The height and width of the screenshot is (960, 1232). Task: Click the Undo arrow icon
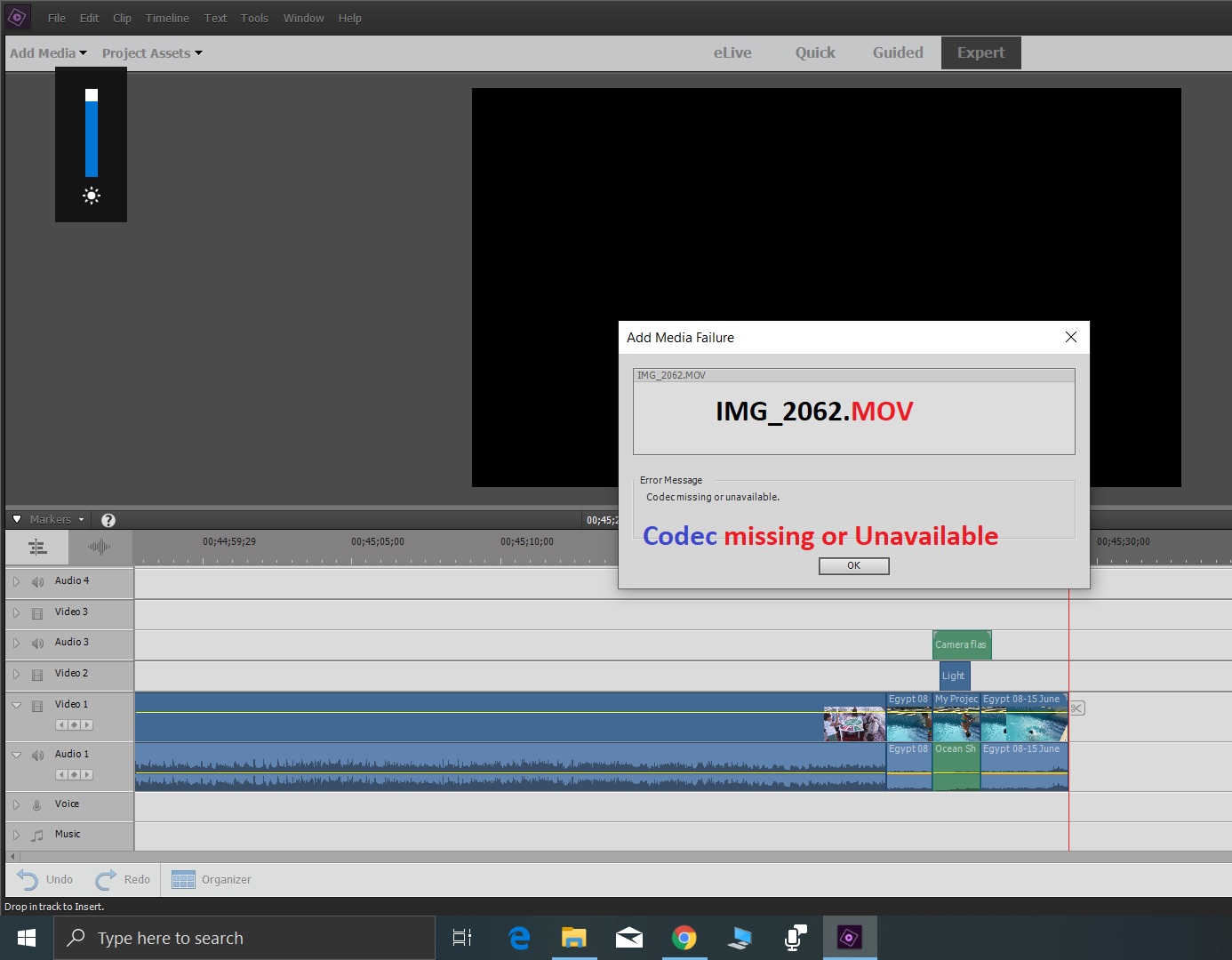tap(28, 880)
